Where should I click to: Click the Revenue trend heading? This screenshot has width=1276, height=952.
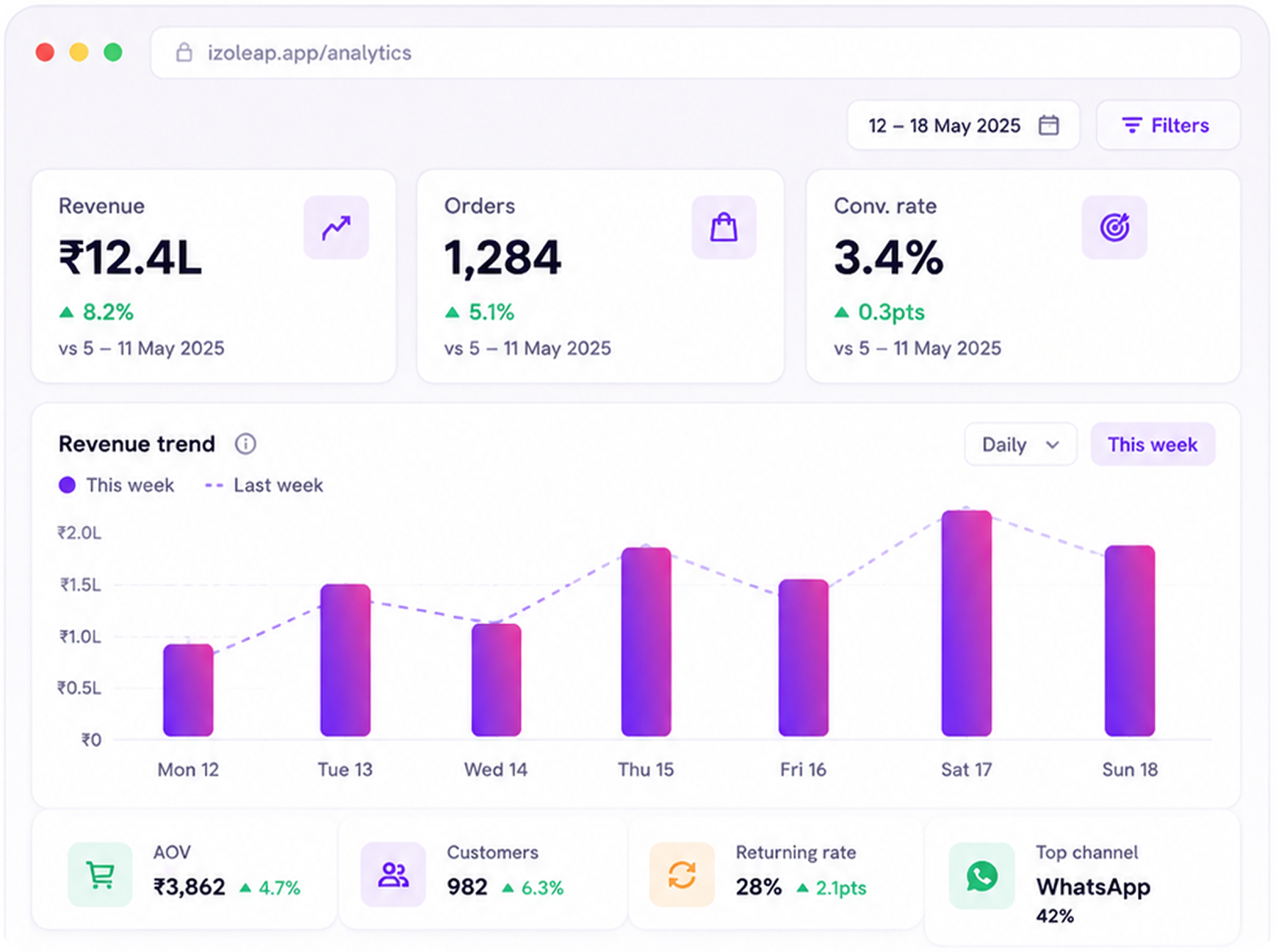coord(137,444)
